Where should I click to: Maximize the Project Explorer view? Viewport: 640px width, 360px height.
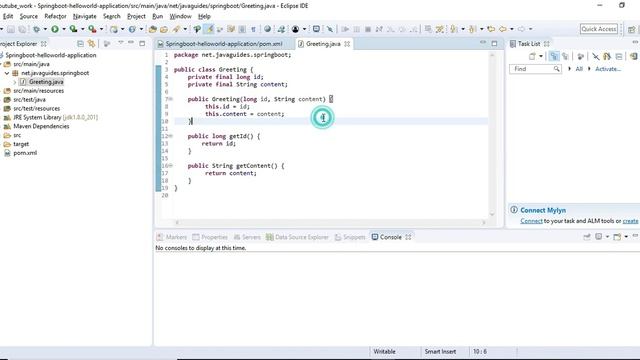[142, 43]
